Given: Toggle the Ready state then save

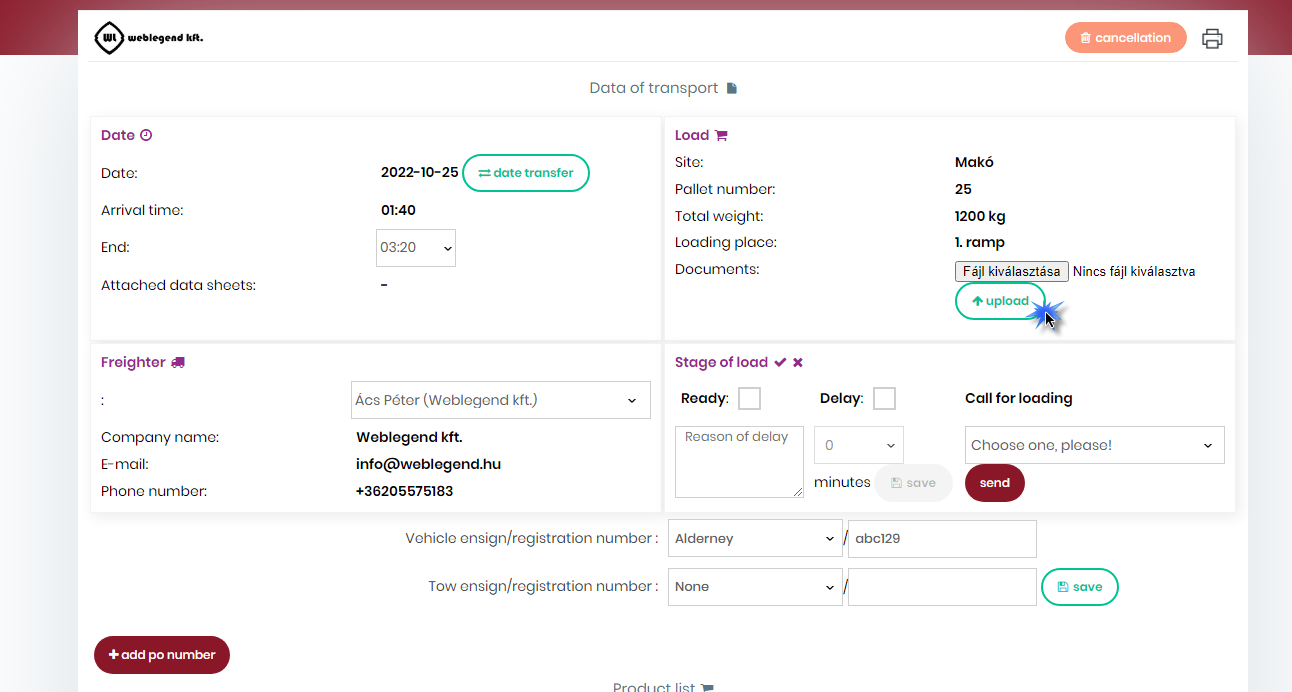Looking at the screenshot, I should (x=913, y=482).
